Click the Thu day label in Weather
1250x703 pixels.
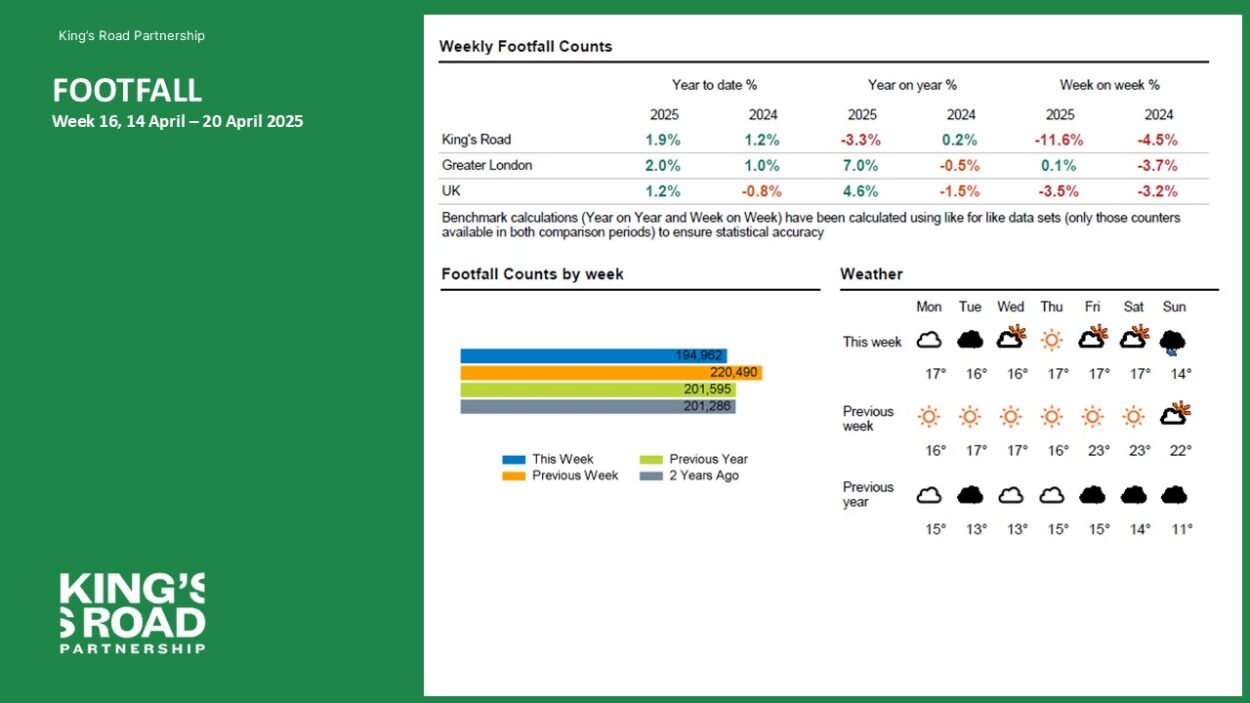[x=1051, y=307]
